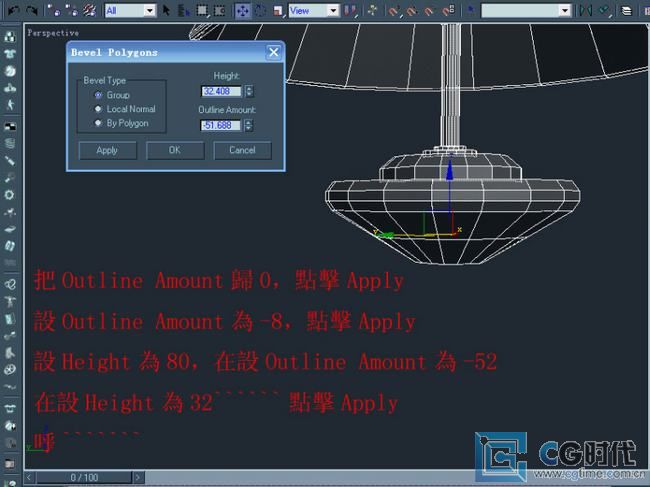
Task: Click the reactor Create Plane icon
Action: pos(10,126)
